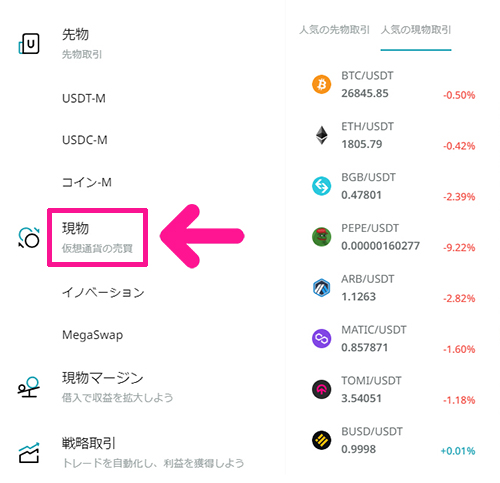Click the strategy trading (戦略取引) chart icon
Screen dimensions: 500x483
click(x=29, y=453)
